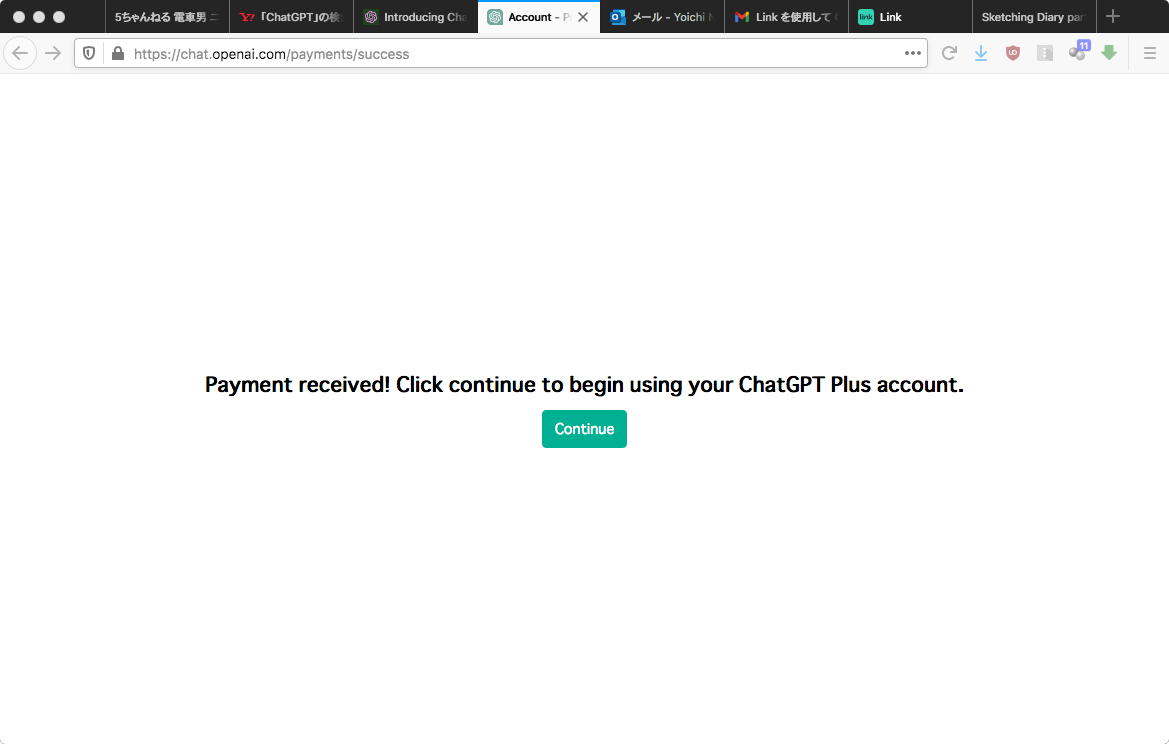Close the Account tab
This screenshot has width=1169, height=744.
coord(583,17)
